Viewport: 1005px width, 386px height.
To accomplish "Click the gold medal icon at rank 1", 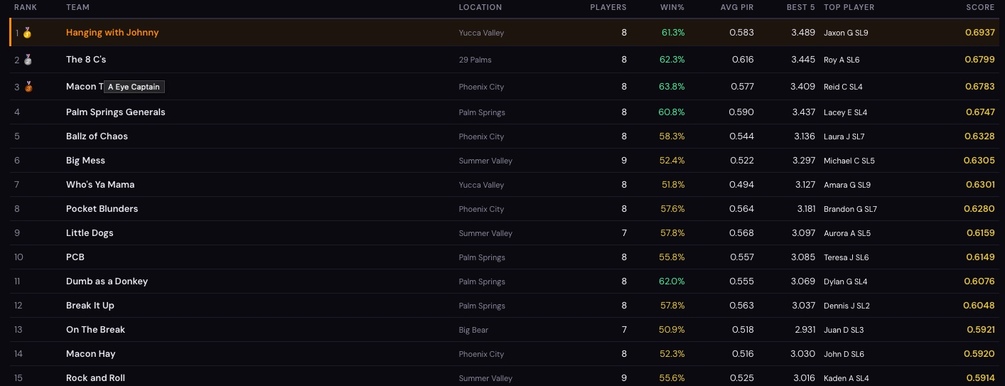I will (27, 33).
